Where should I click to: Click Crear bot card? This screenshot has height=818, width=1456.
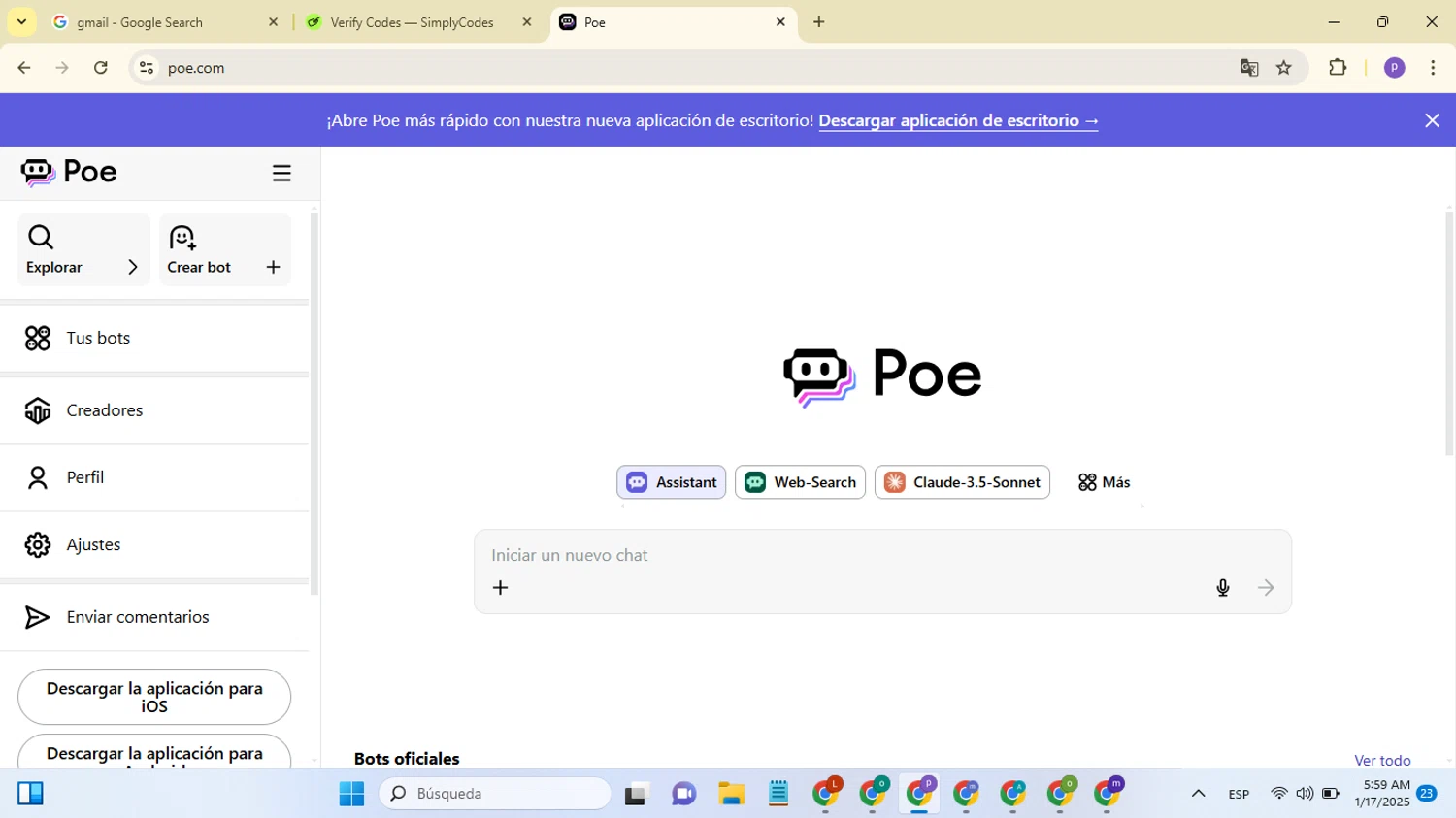[x=225, y=249]
